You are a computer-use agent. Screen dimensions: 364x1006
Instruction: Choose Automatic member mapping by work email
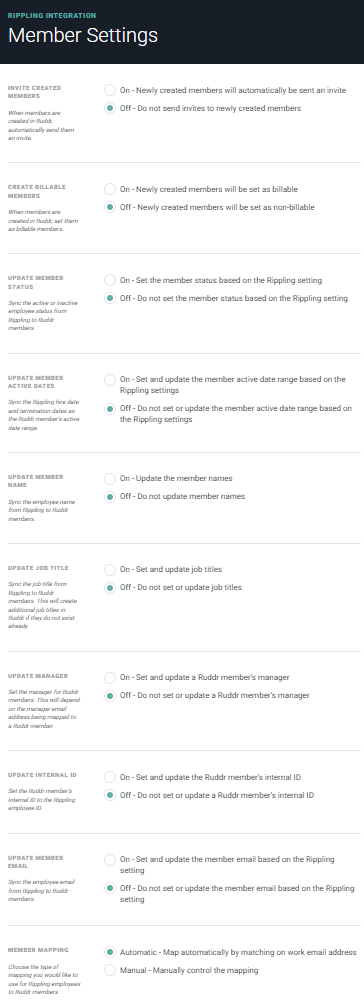click(x=110, y=952)
